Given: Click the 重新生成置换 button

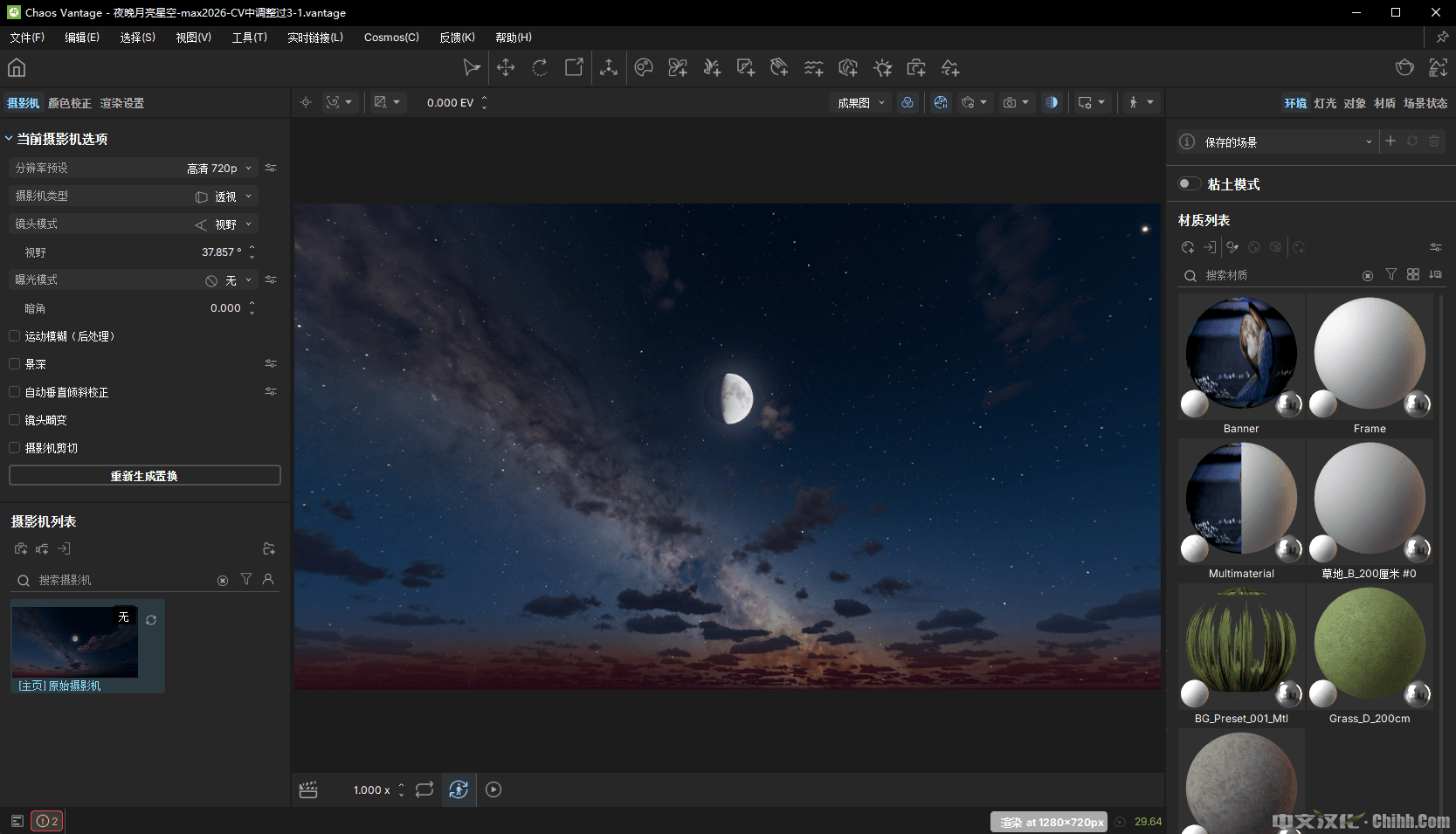Looking at the screenshot, I should 144,476.
